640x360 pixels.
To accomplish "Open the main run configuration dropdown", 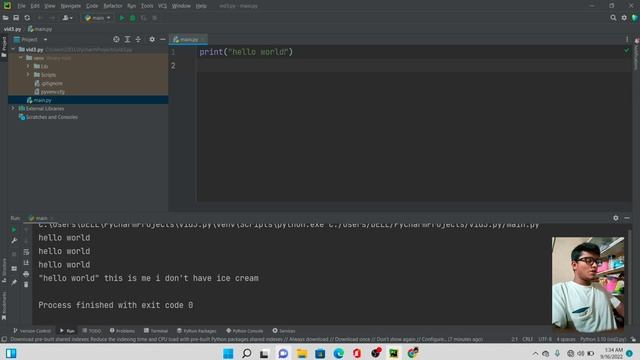I will click(97, 18).
